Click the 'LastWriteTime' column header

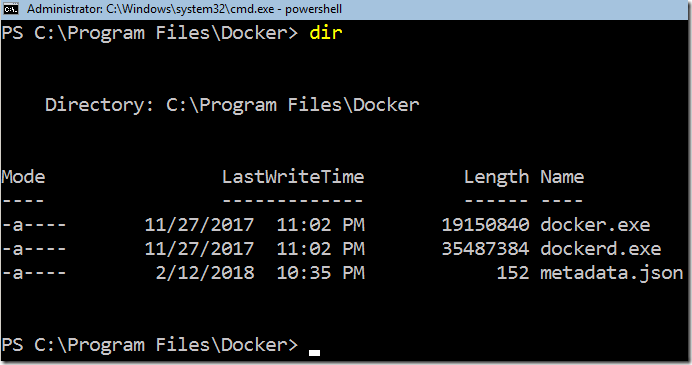pyautogui.click(x=293, y=177)
